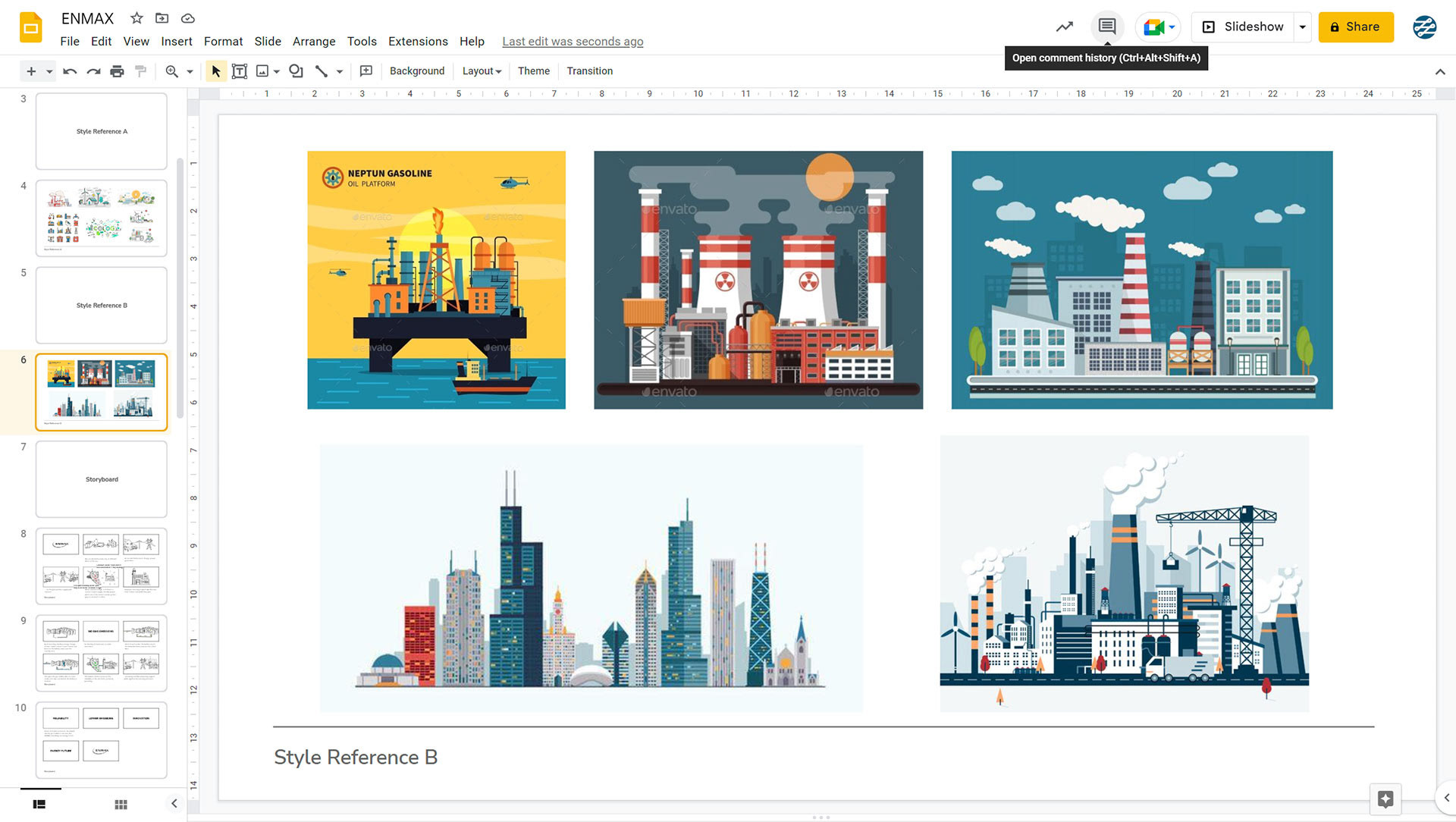Open 'Last edit was seconds ago' link
The width and height of the screenshot is (1456, 822).
point(572,42)
